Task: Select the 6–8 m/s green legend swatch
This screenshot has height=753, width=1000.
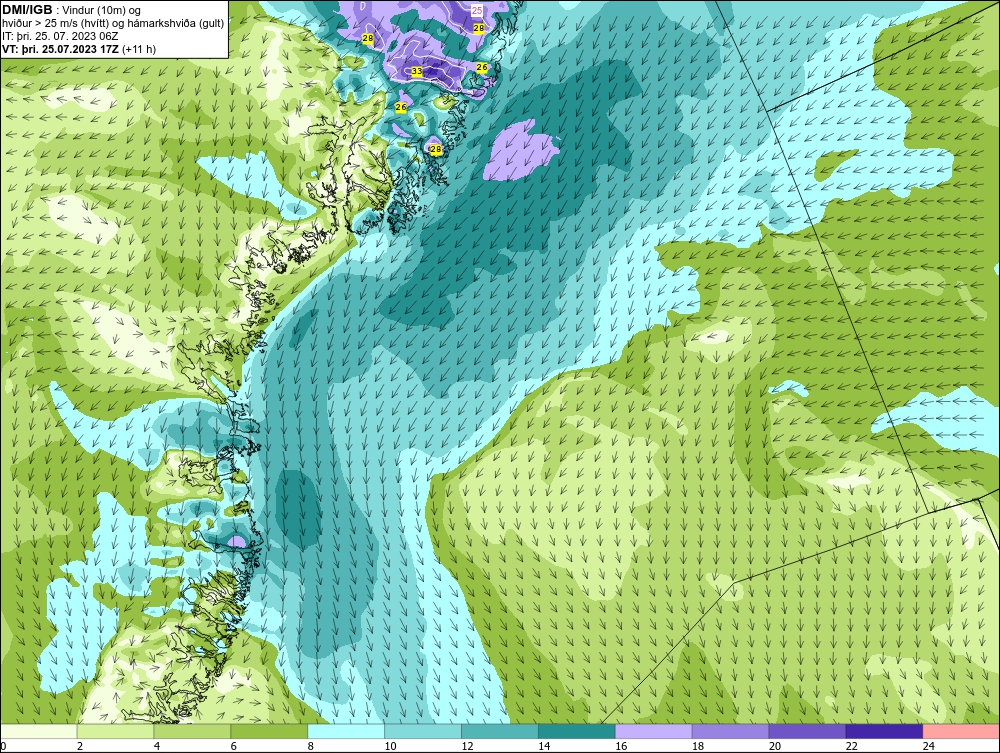Action: (269, 731)
